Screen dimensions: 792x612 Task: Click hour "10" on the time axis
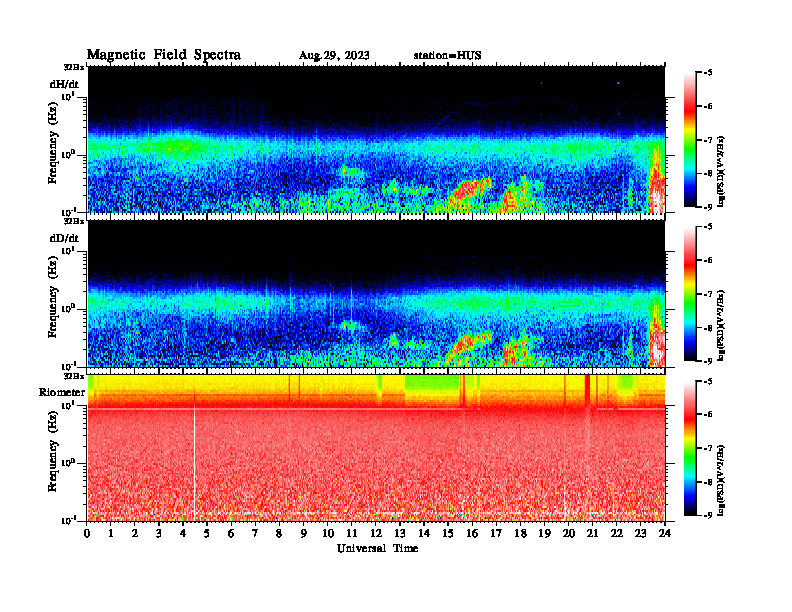coord(328,533)
